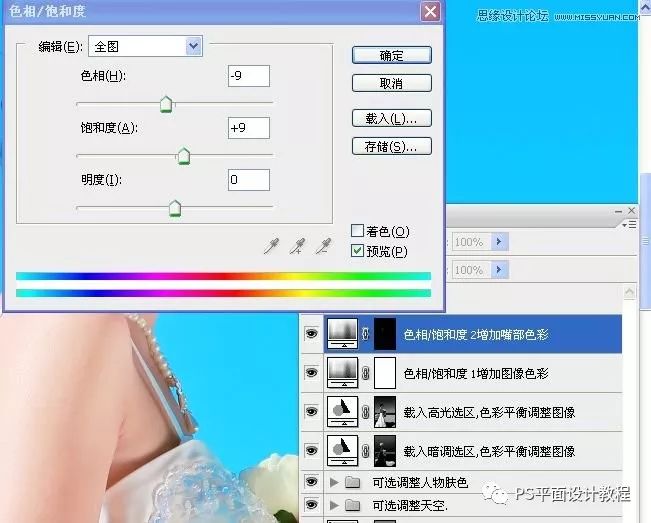Screen dimensions: 651x523
Task: Click adjustment icon of 色相/饱和度 2 layer
Action: tap(342, 334)
